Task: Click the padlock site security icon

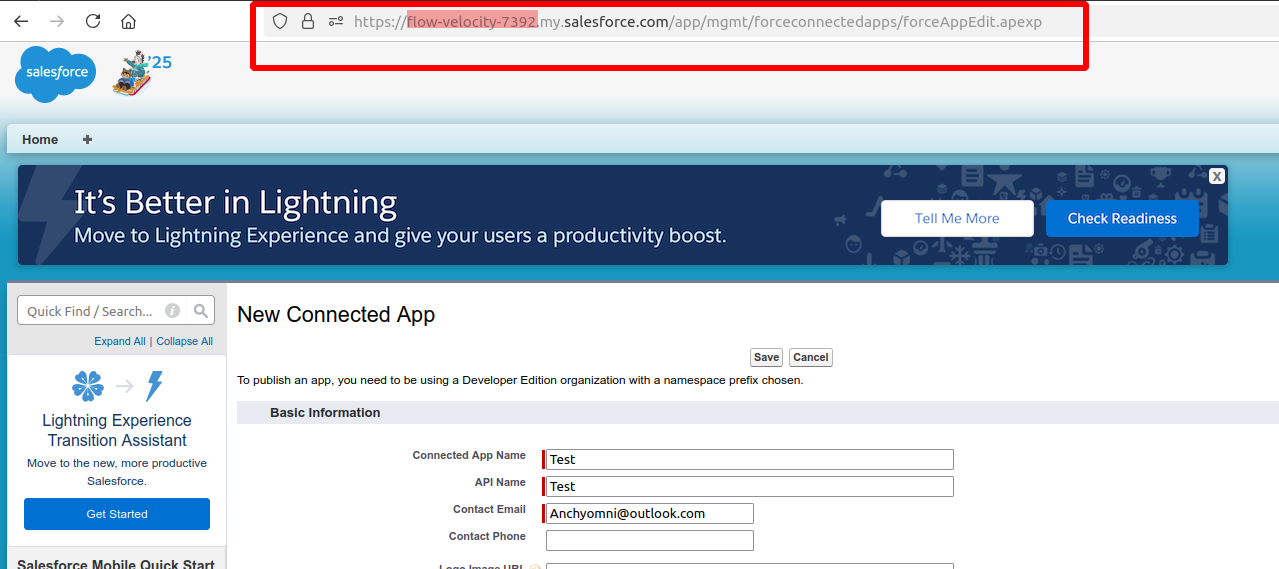Action: 308,21
